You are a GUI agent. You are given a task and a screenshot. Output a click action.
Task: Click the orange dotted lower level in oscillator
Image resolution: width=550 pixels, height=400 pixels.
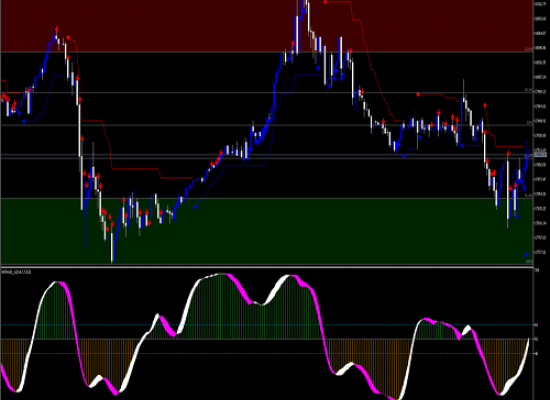(267, 353)
